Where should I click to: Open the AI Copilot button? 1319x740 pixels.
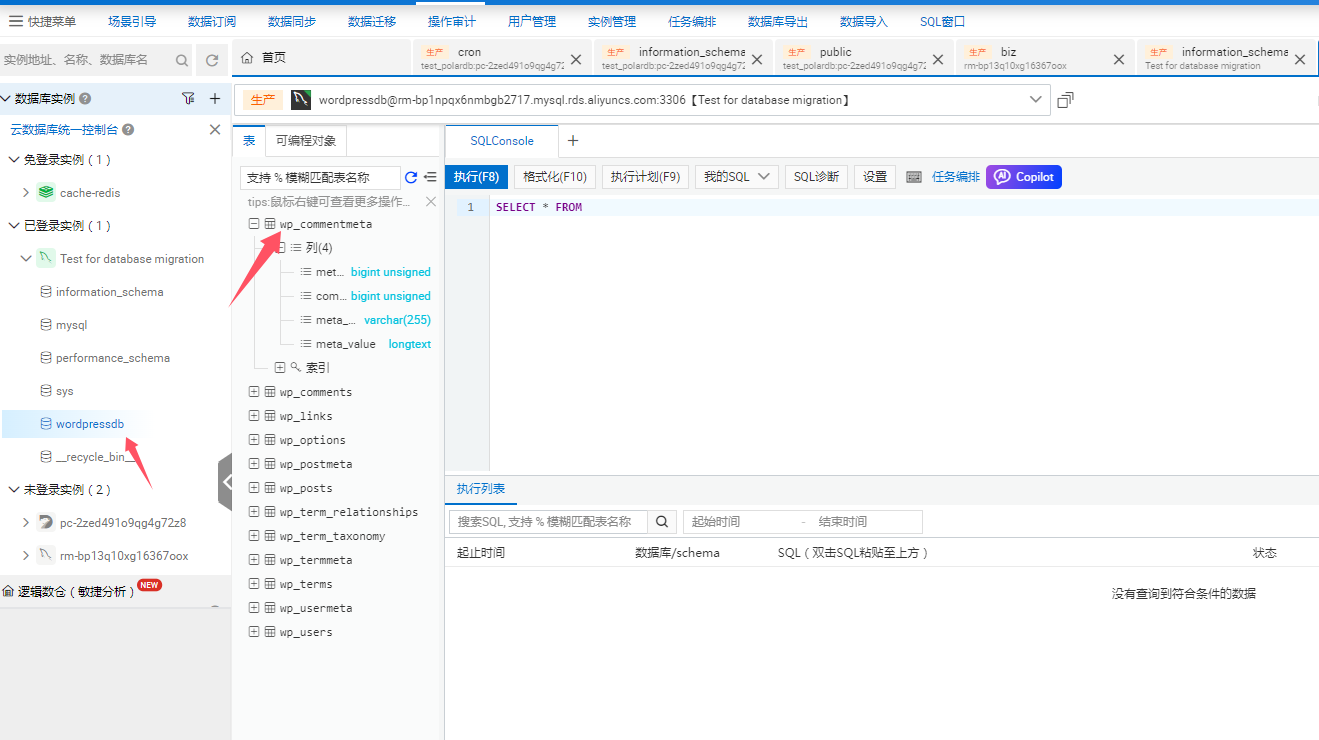1024,177
